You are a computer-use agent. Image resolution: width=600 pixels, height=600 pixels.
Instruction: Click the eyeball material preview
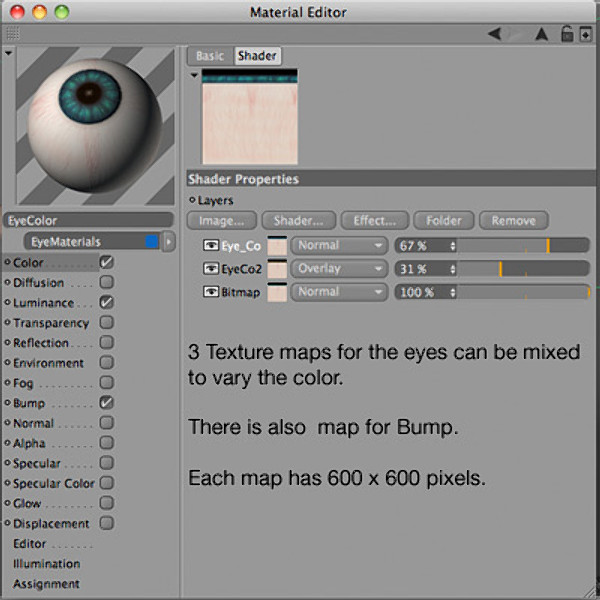pos(95,126)
